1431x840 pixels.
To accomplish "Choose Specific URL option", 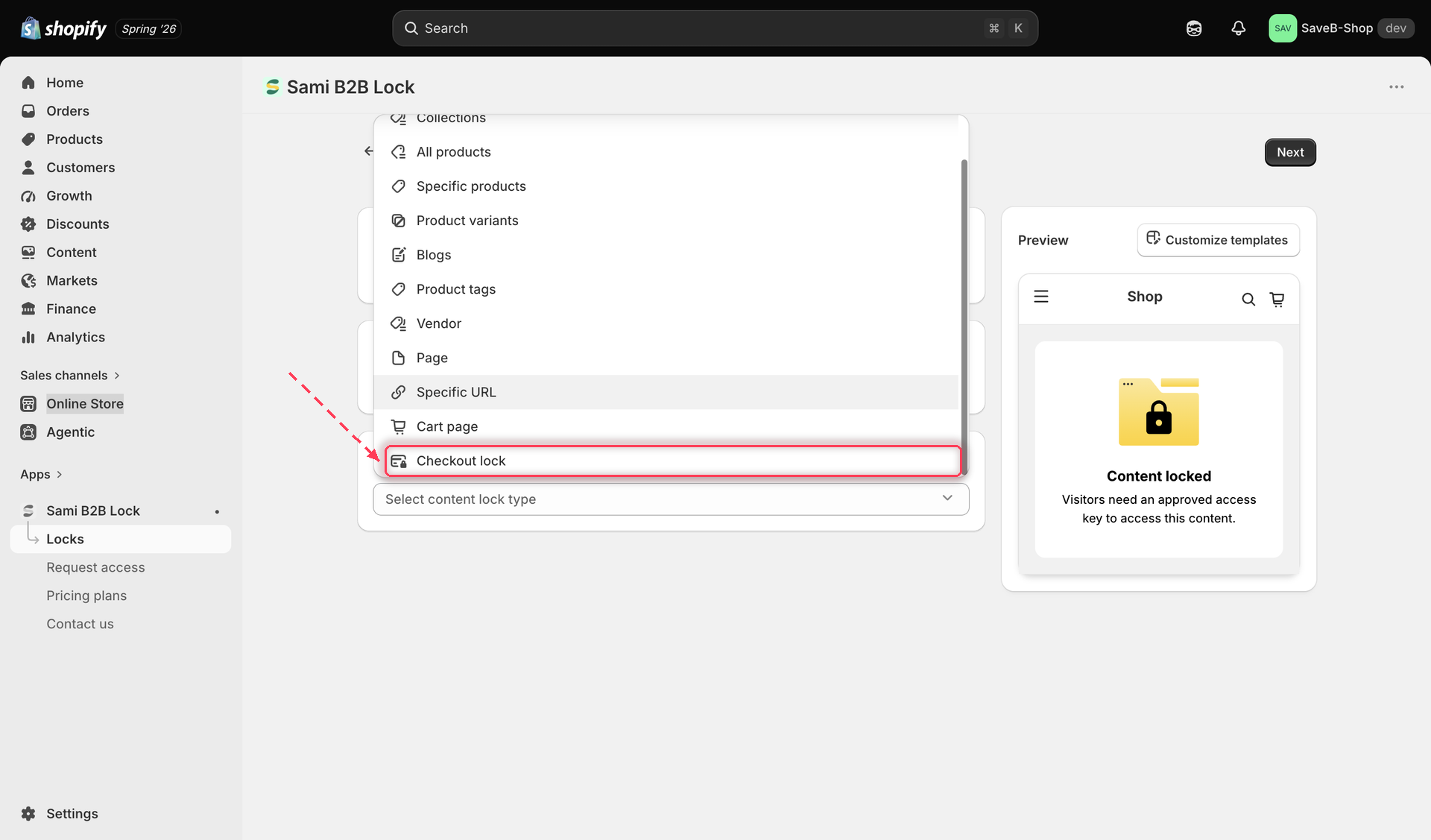I will 666,392.
